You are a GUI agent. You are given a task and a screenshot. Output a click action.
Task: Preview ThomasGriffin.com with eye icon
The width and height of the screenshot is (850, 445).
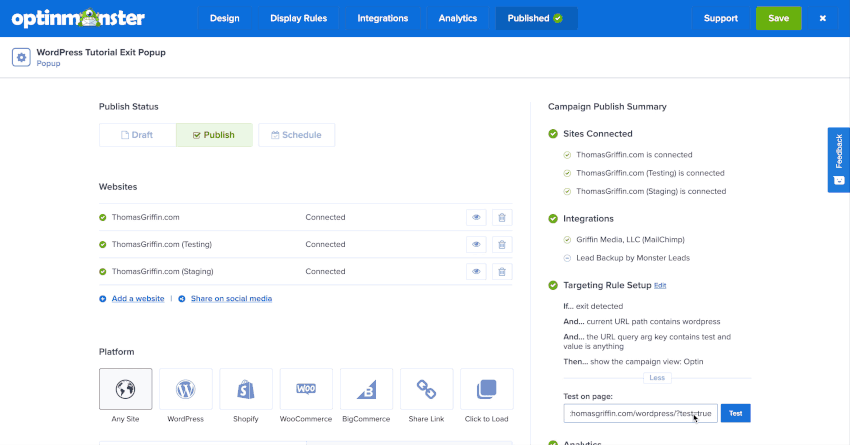[x=476, y=217]
